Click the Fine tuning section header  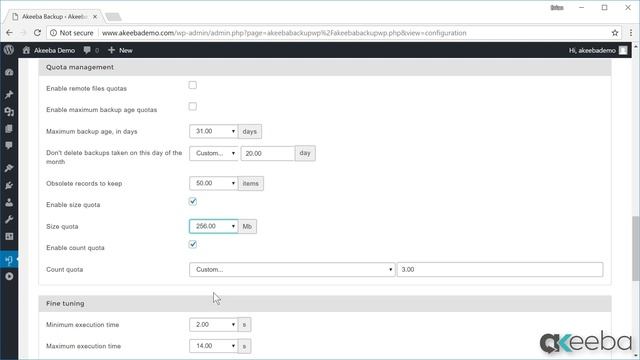pos(325,304)
